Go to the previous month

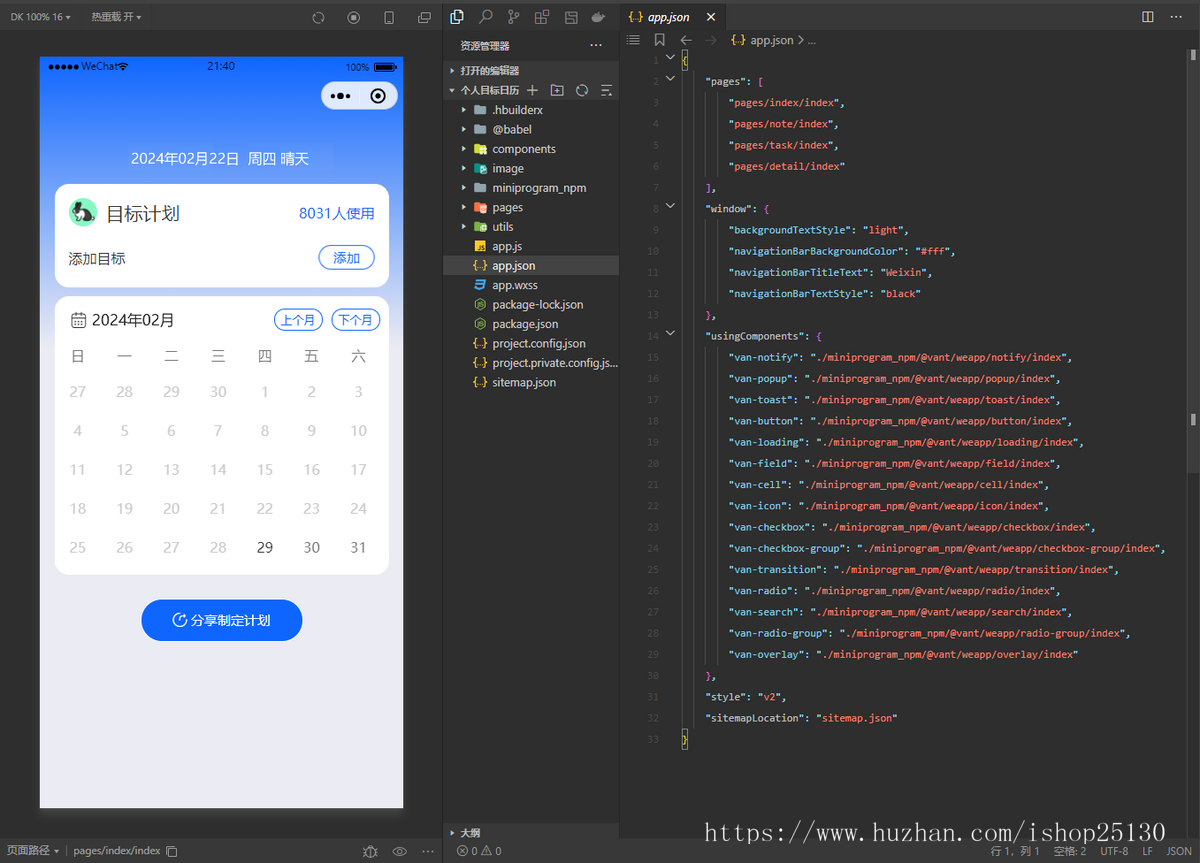click(298, 320)
